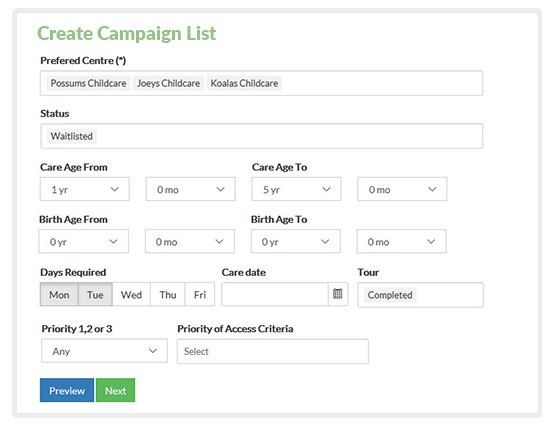The height and width of the screenshot is (426, 555).
Task: Open the Care Age From months dropdown
Action: click(190, 189)
